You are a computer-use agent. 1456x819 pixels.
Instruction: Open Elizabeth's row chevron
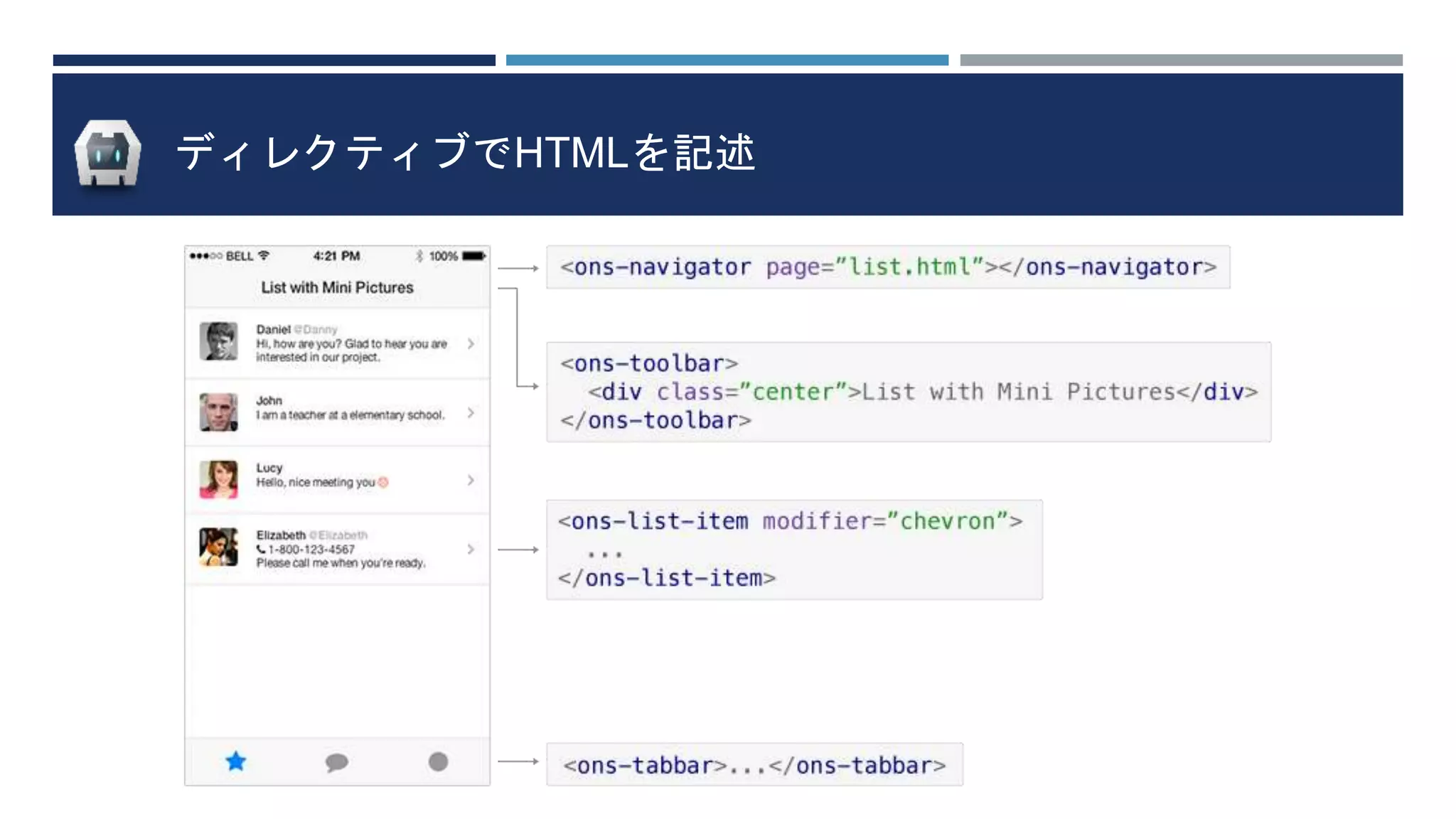click(x=471, y=549)
